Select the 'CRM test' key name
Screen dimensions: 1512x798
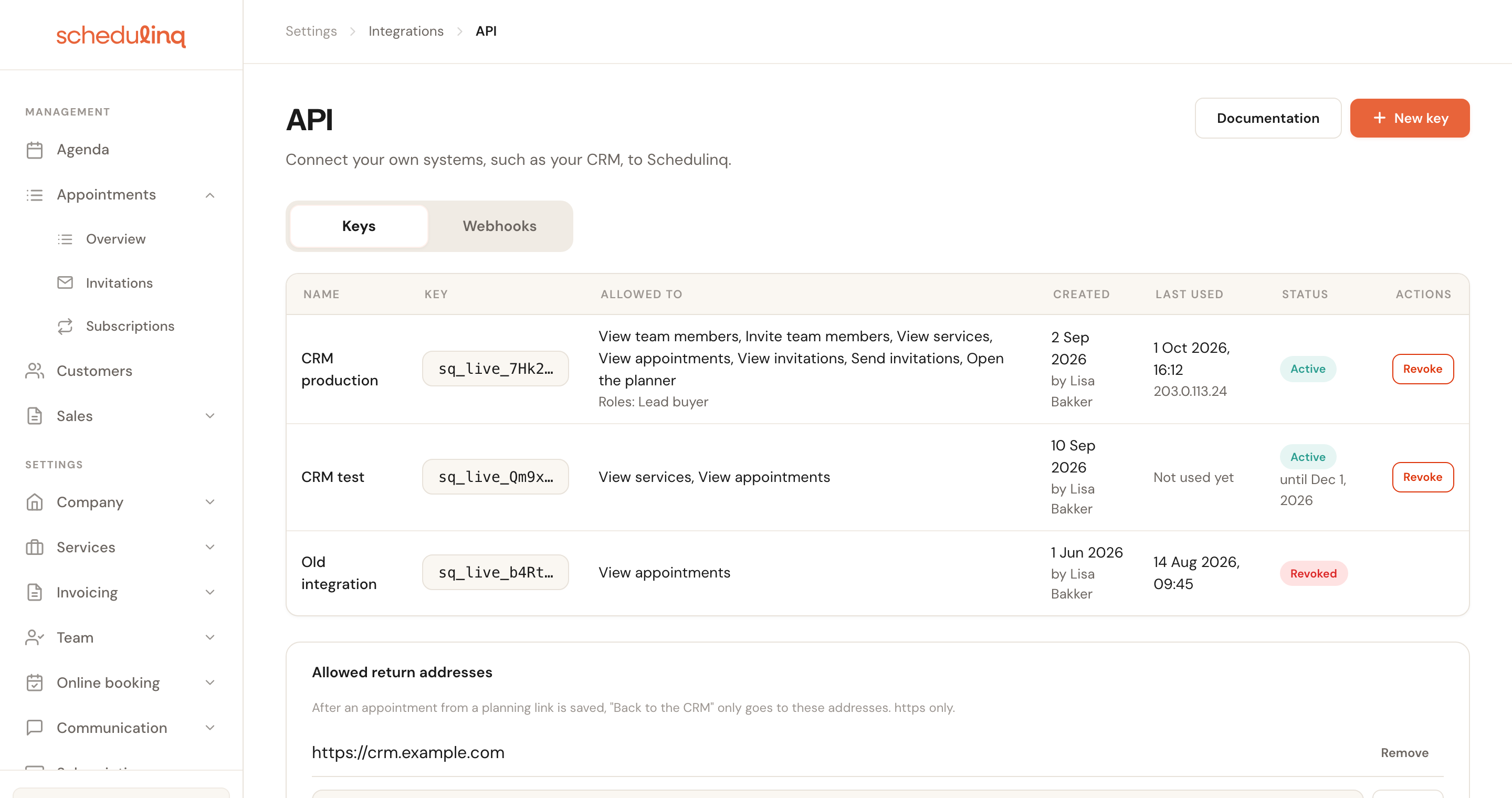[x=333, y=477]
